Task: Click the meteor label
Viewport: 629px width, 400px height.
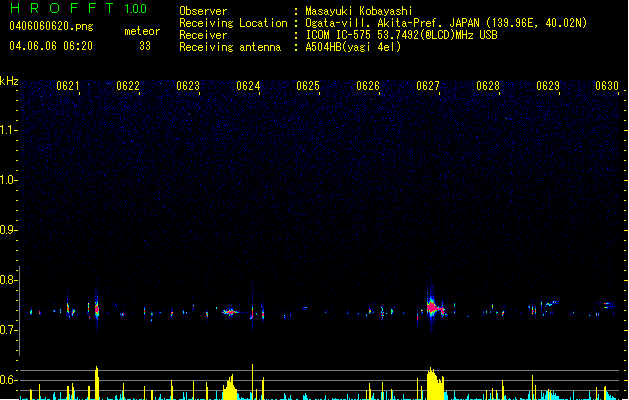Action: 142,31
